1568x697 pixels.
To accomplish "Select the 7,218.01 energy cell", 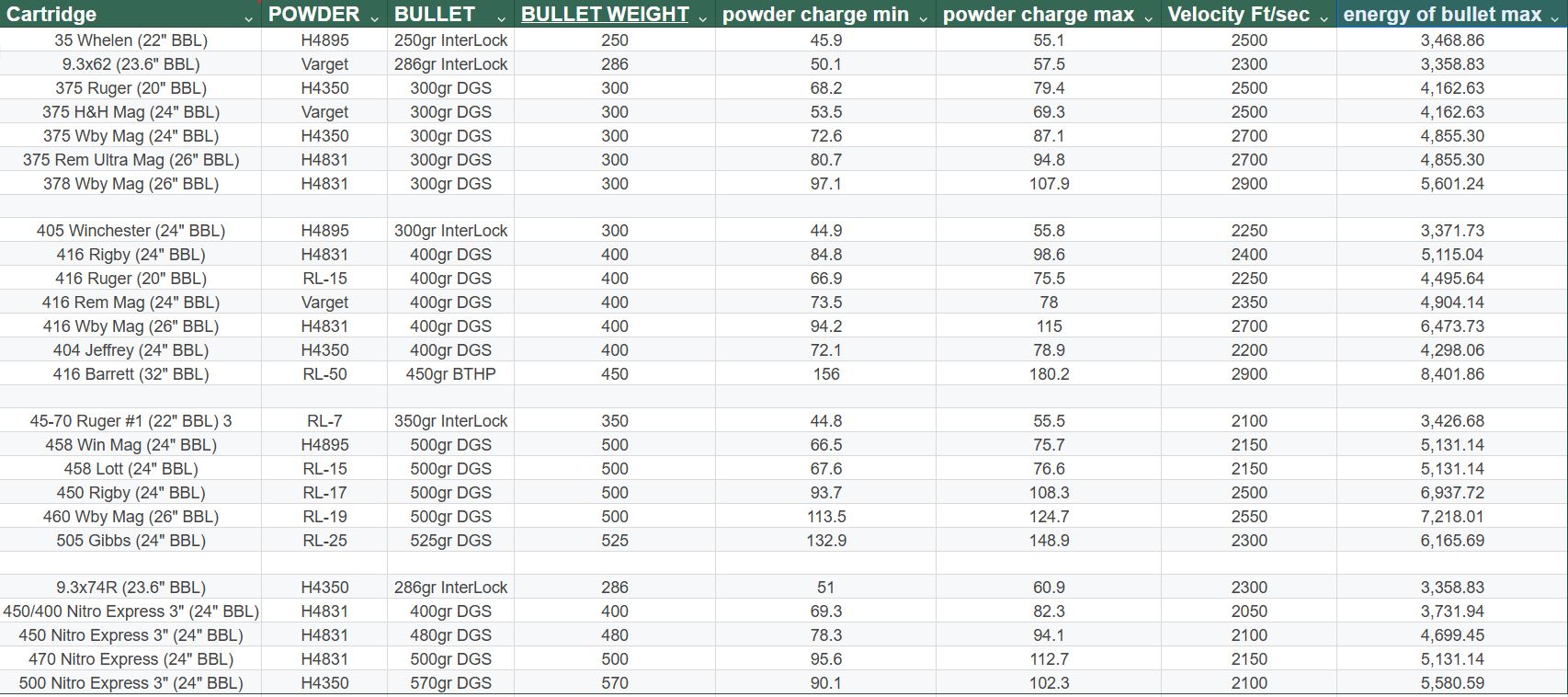I will (x=1451, y=517).
